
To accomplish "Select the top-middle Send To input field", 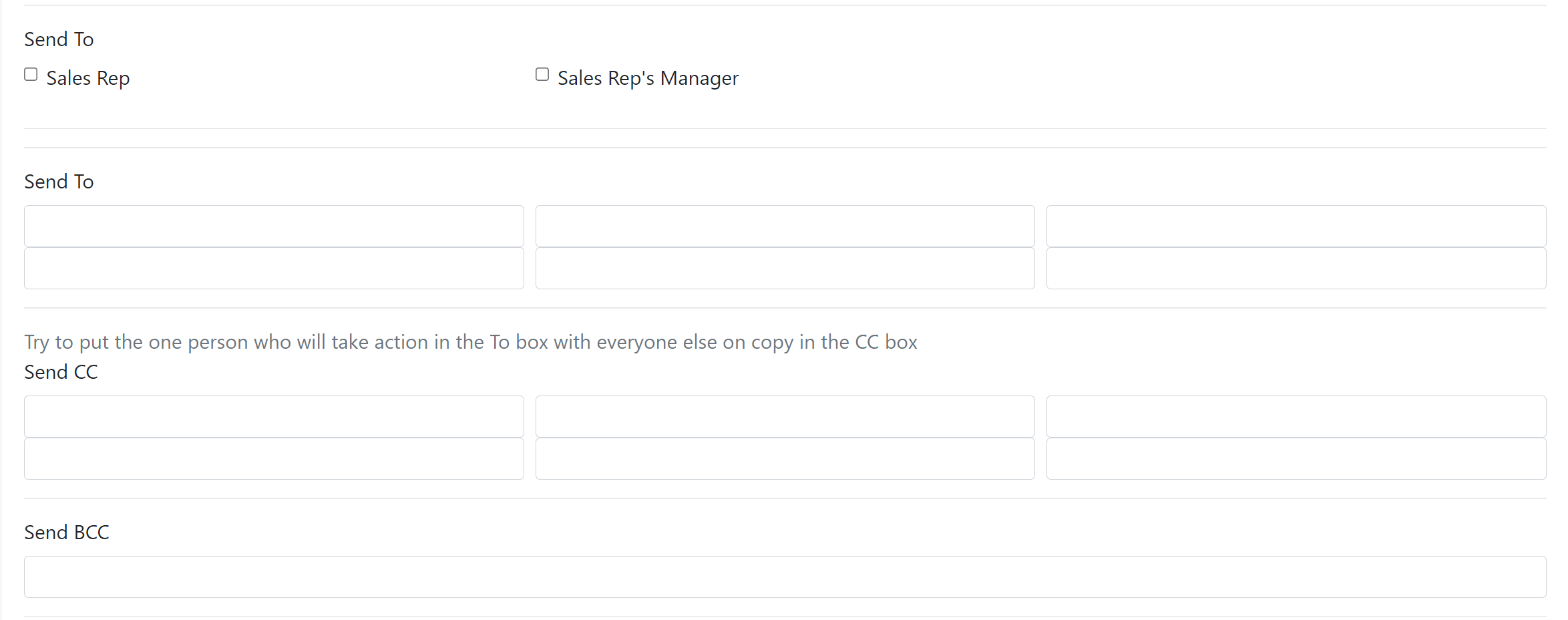I will point(785,226).
